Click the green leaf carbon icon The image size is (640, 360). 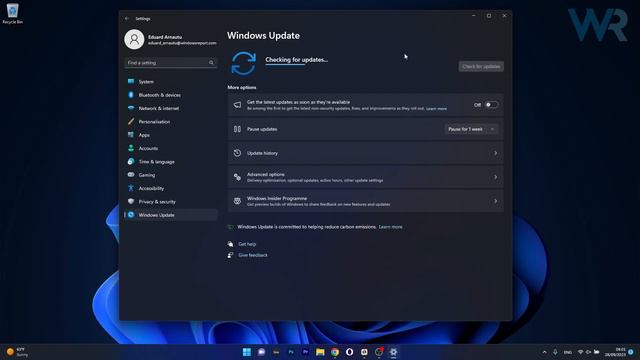coord(231,227)
